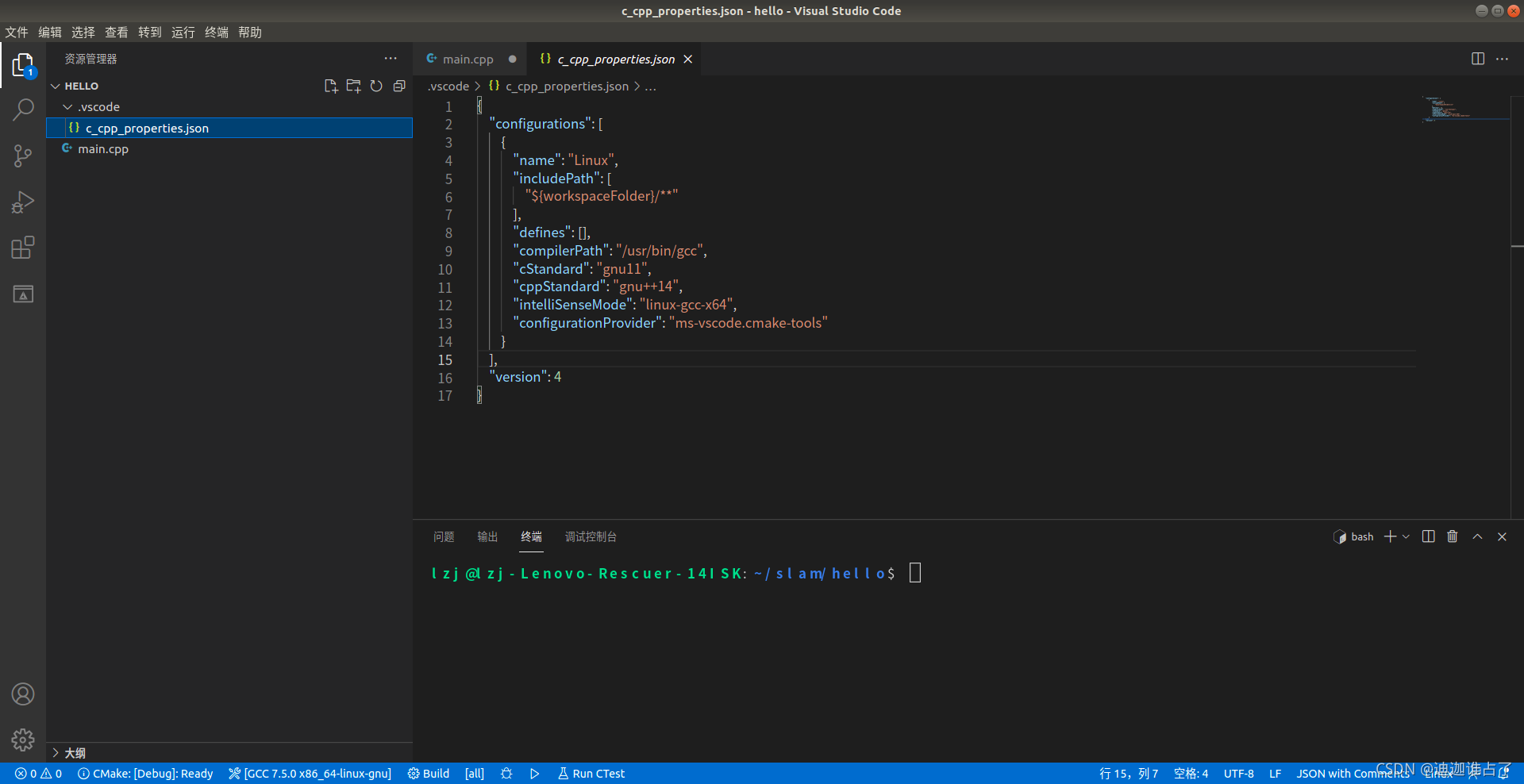Change LF end of line sequence

pyautogui.click(x=1276, y=773)
